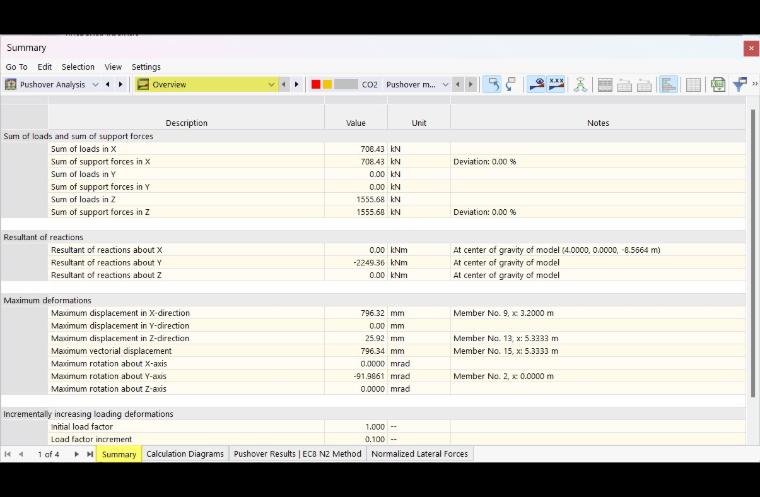Click value -2249.36 for reactions about Y
The width and height of the screenshot is (760, 497).
coord(369,262)
